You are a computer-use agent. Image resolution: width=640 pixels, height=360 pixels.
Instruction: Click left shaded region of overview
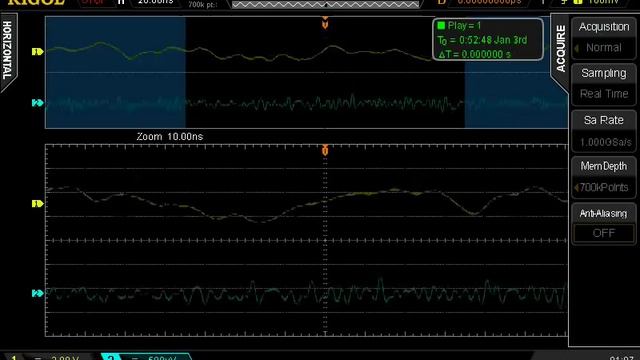click(x=115, y=72)
